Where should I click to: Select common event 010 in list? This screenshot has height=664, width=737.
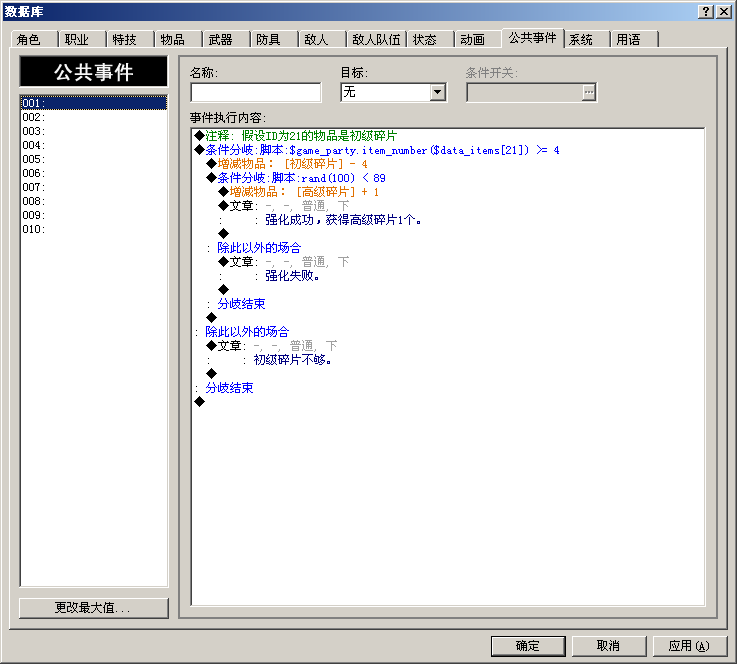pyautogui.click(x=94, y=229)
